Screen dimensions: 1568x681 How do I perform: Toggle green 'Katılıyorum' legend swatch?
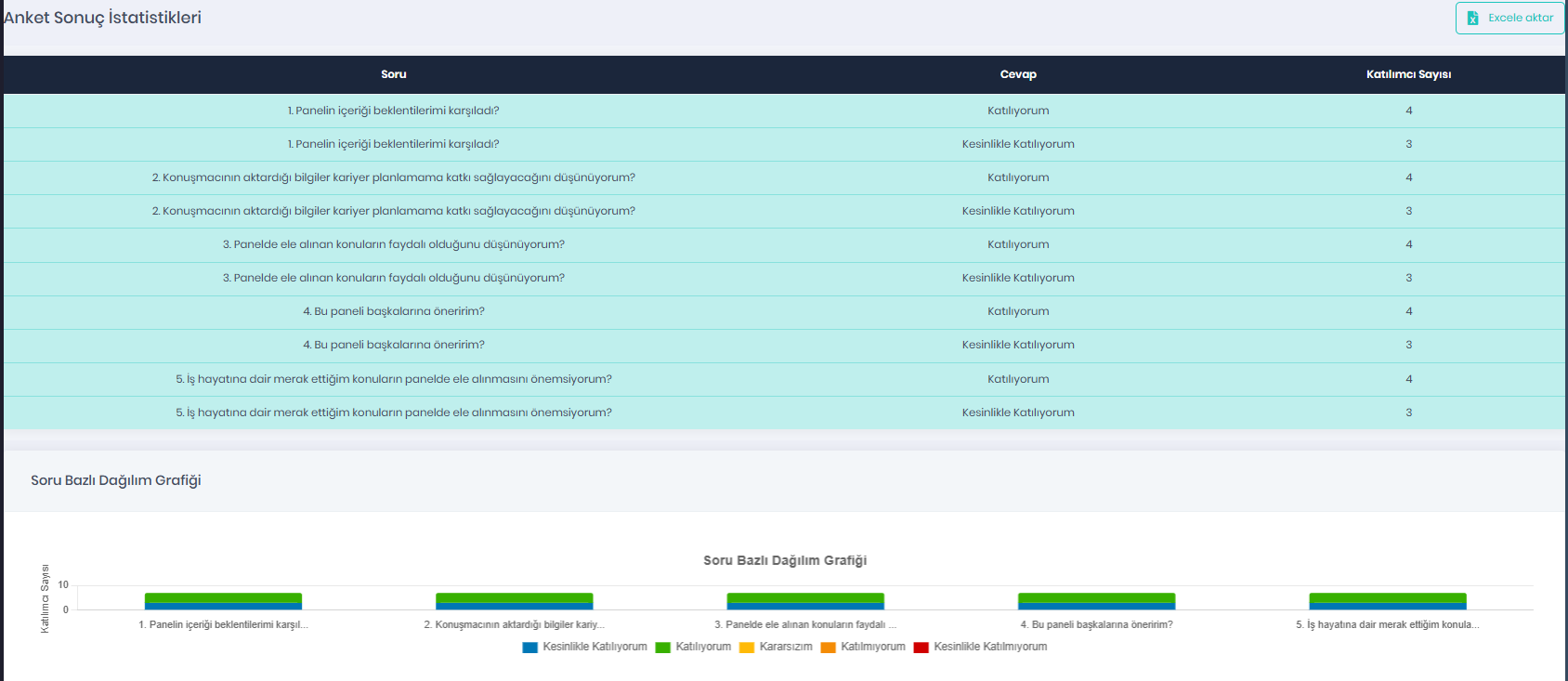point(663,648)
